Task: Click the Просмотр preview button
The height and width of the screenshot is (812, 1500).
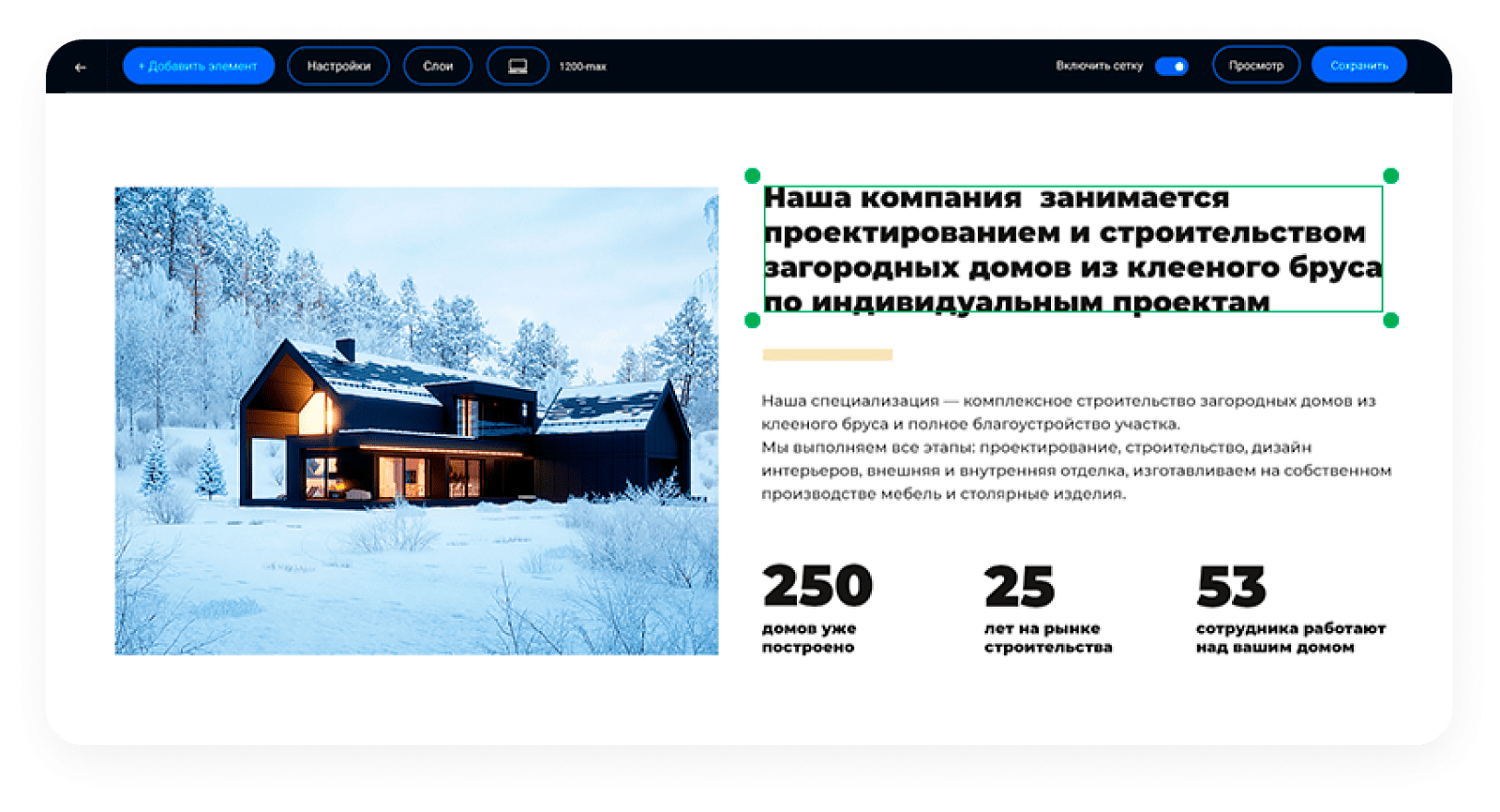Action: coord(1256,65)
